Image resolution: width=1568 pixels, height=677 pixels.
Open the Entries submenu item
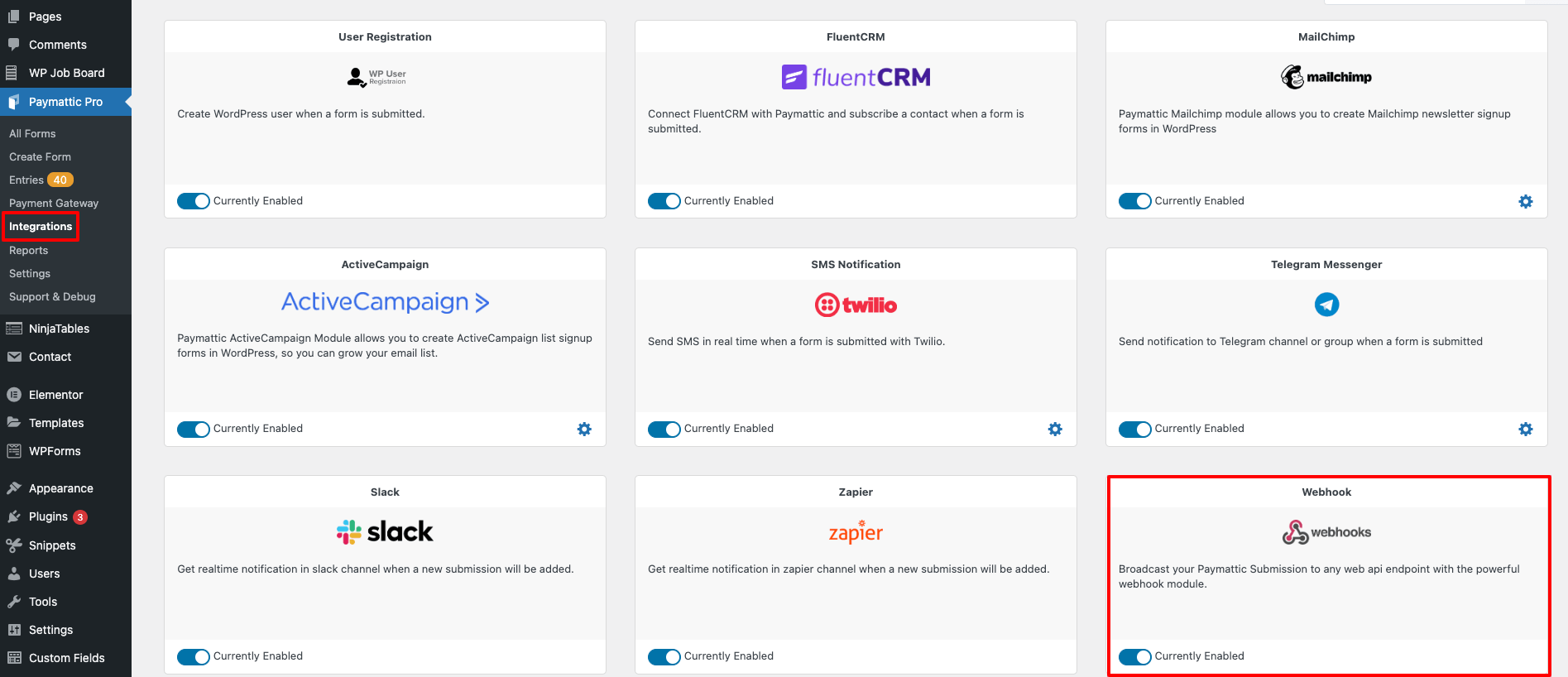[x=26, y=180]
